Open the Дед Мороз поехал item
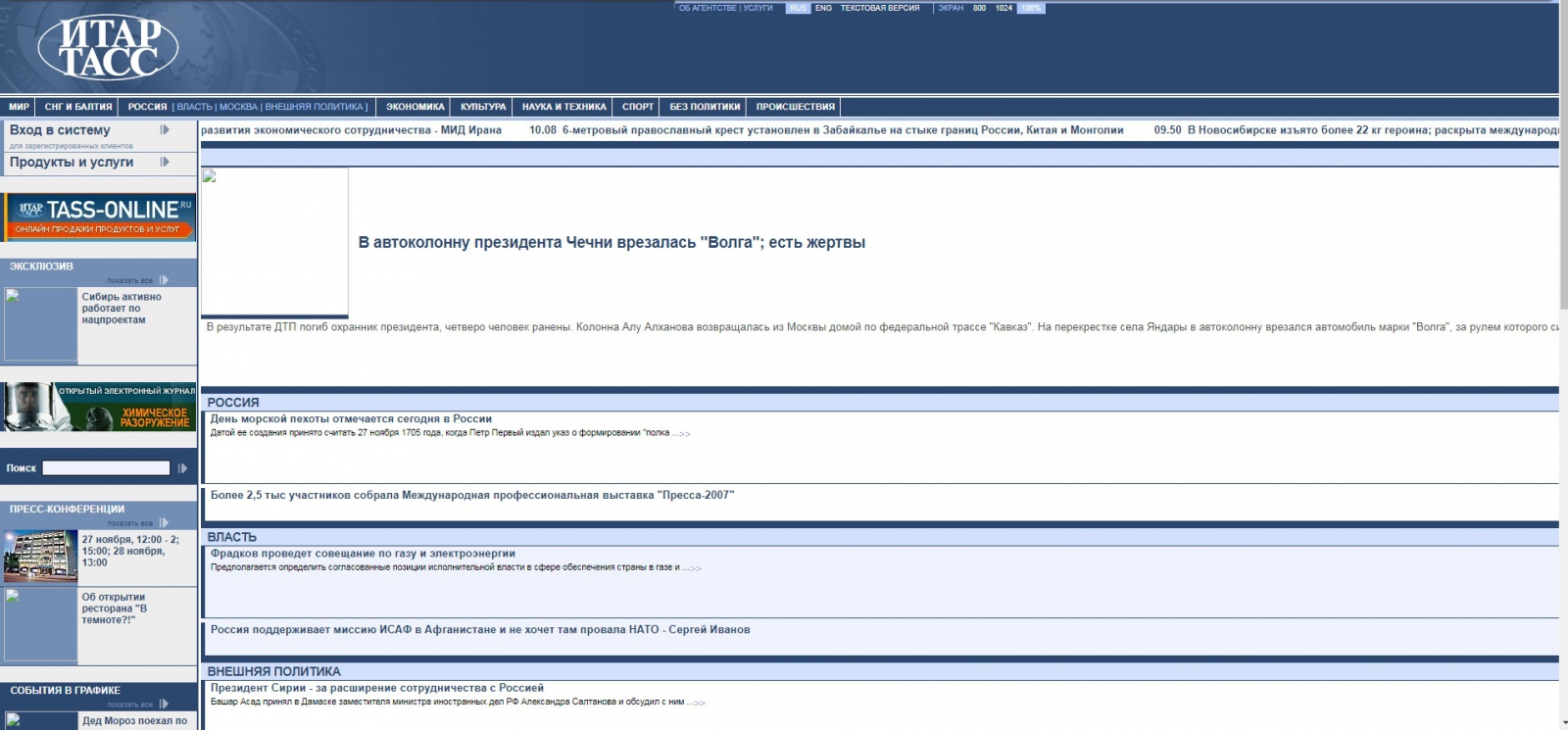 click(x=134, y=720)
